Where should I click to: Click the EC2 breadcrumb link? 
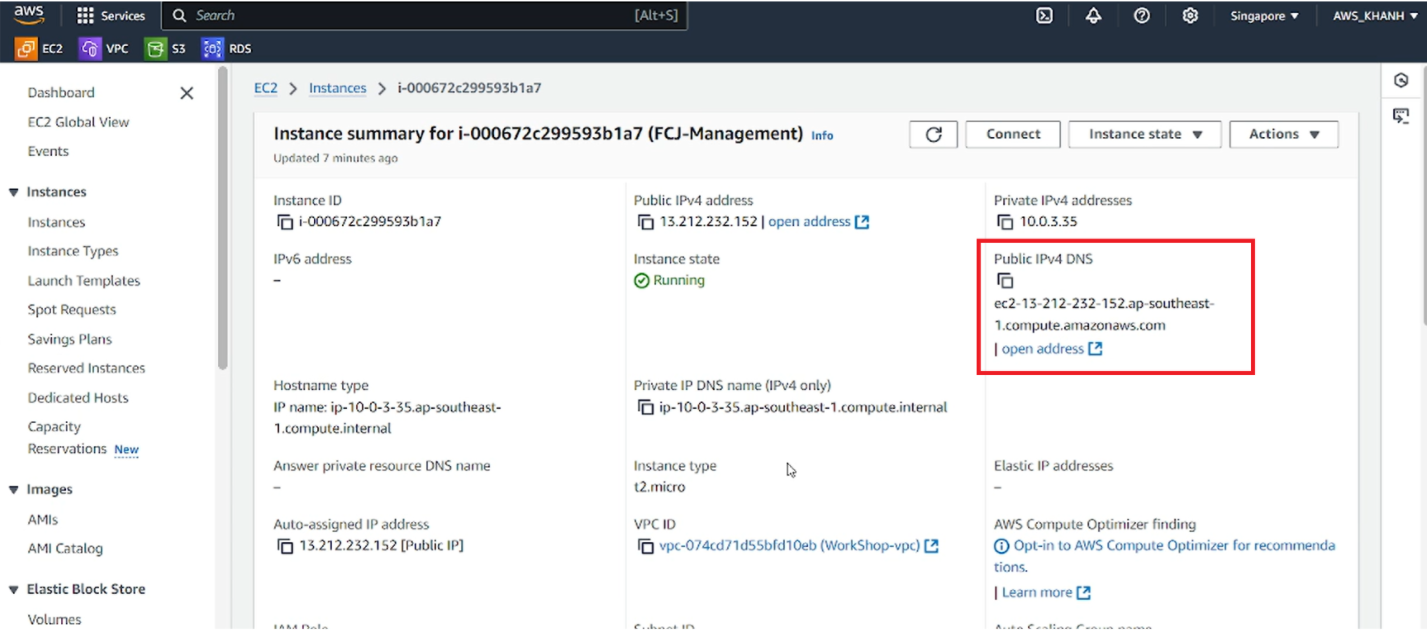coord(265,88)
